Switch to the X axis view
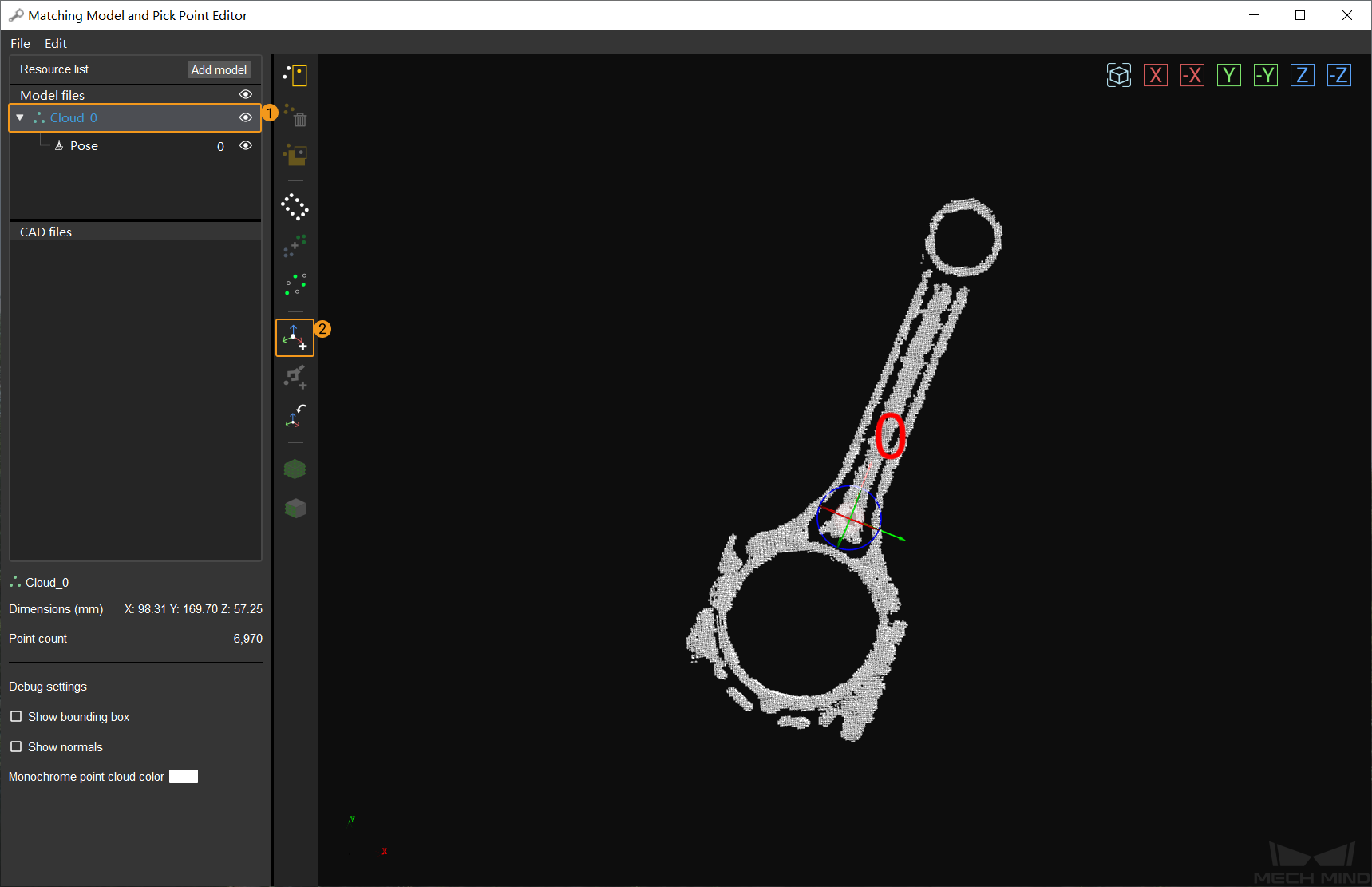Viewport: 1372px width, 887px height. pyautogui.click(x=1156, y=75)
